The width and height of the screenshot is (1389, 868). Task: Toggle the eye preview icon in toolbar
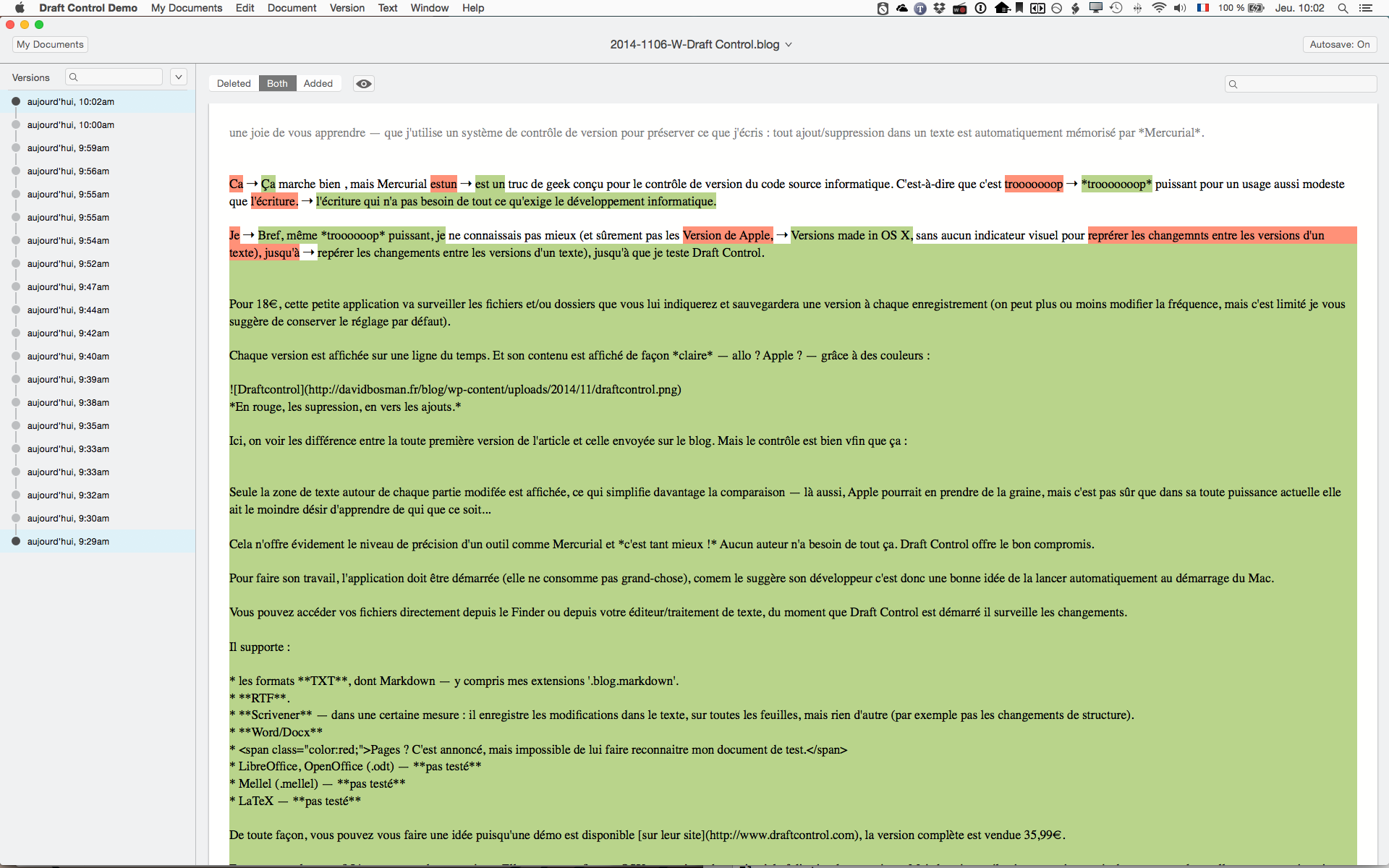tap(364, 83)
